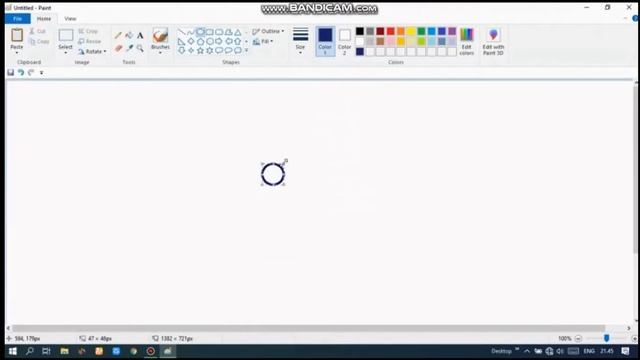This screenshot has height=360, width=640.
Task: Click the horizontal canvas scrollbar
Action: coord(309,328)
